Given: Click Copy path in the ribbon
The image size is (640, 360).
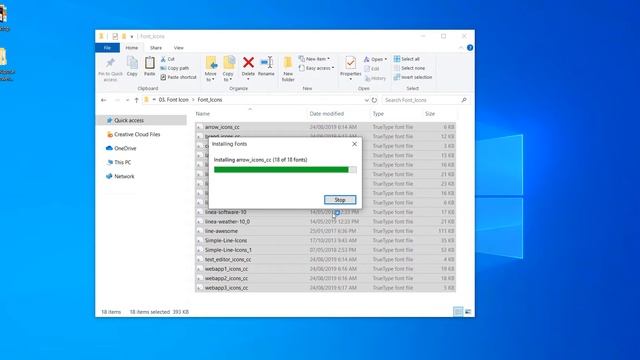Looking at the screenshot, I should click(x=175, y=68).
